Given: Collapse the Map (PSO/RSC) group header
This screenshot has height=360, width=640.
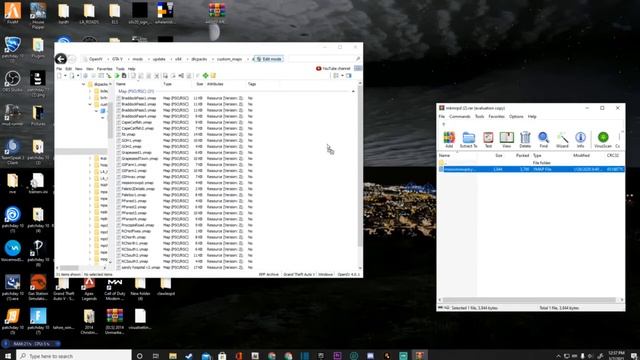Looking at the screenshot, I should point(353,91).
